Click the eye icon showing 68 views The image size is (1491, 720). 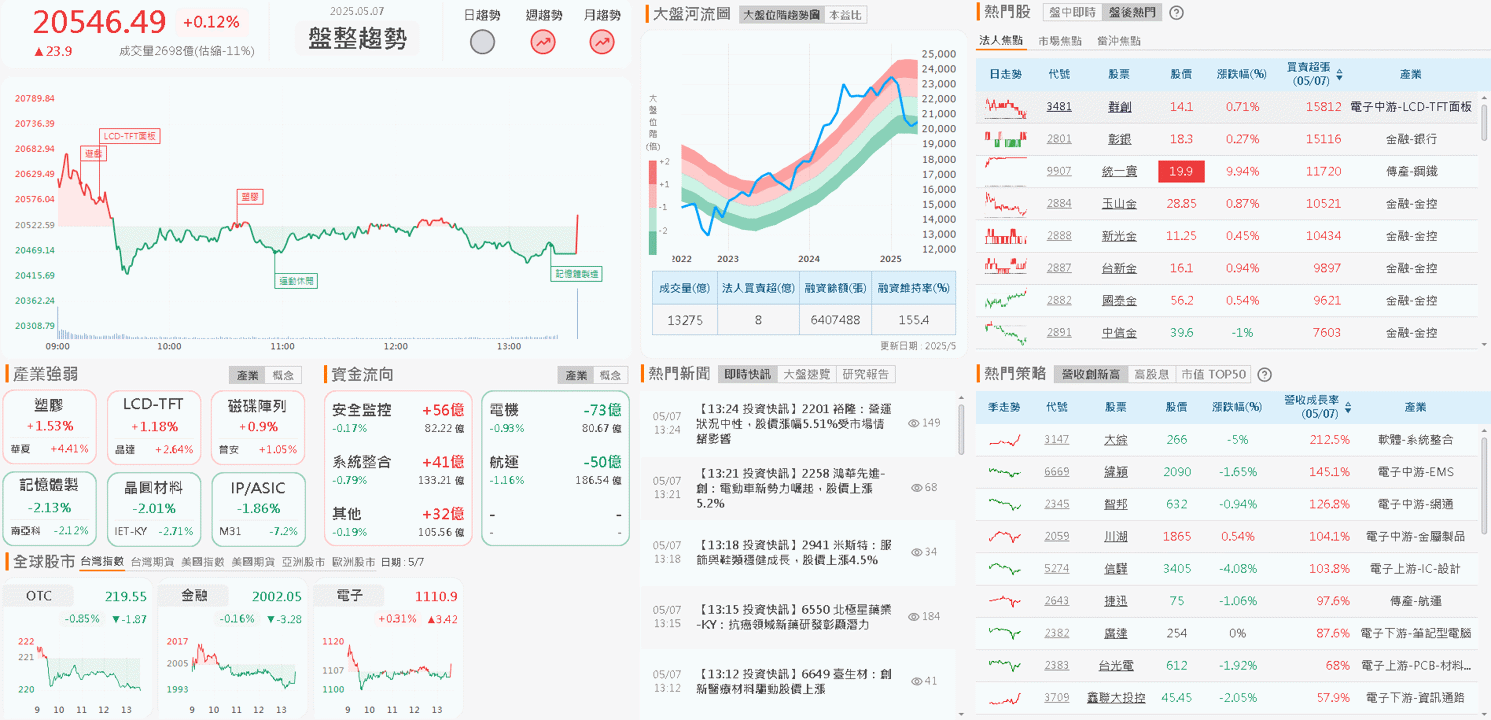(x=917, y=488)
